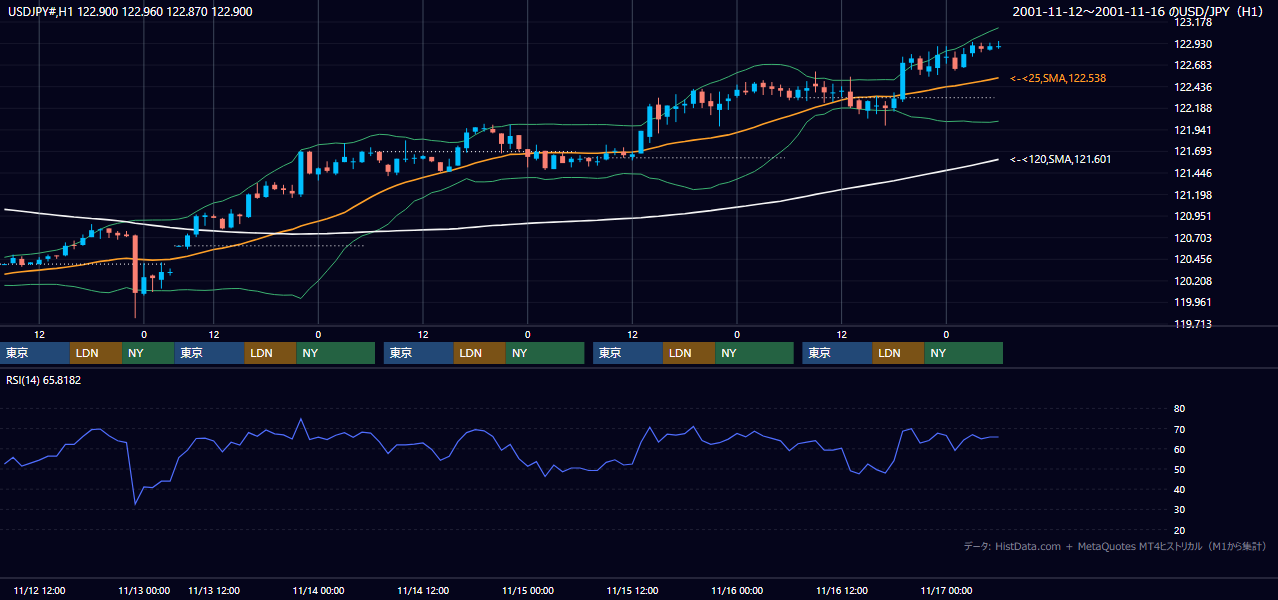Click the last LDN session block on right
The image size is (1278, 600).
[x=899, y=353]
